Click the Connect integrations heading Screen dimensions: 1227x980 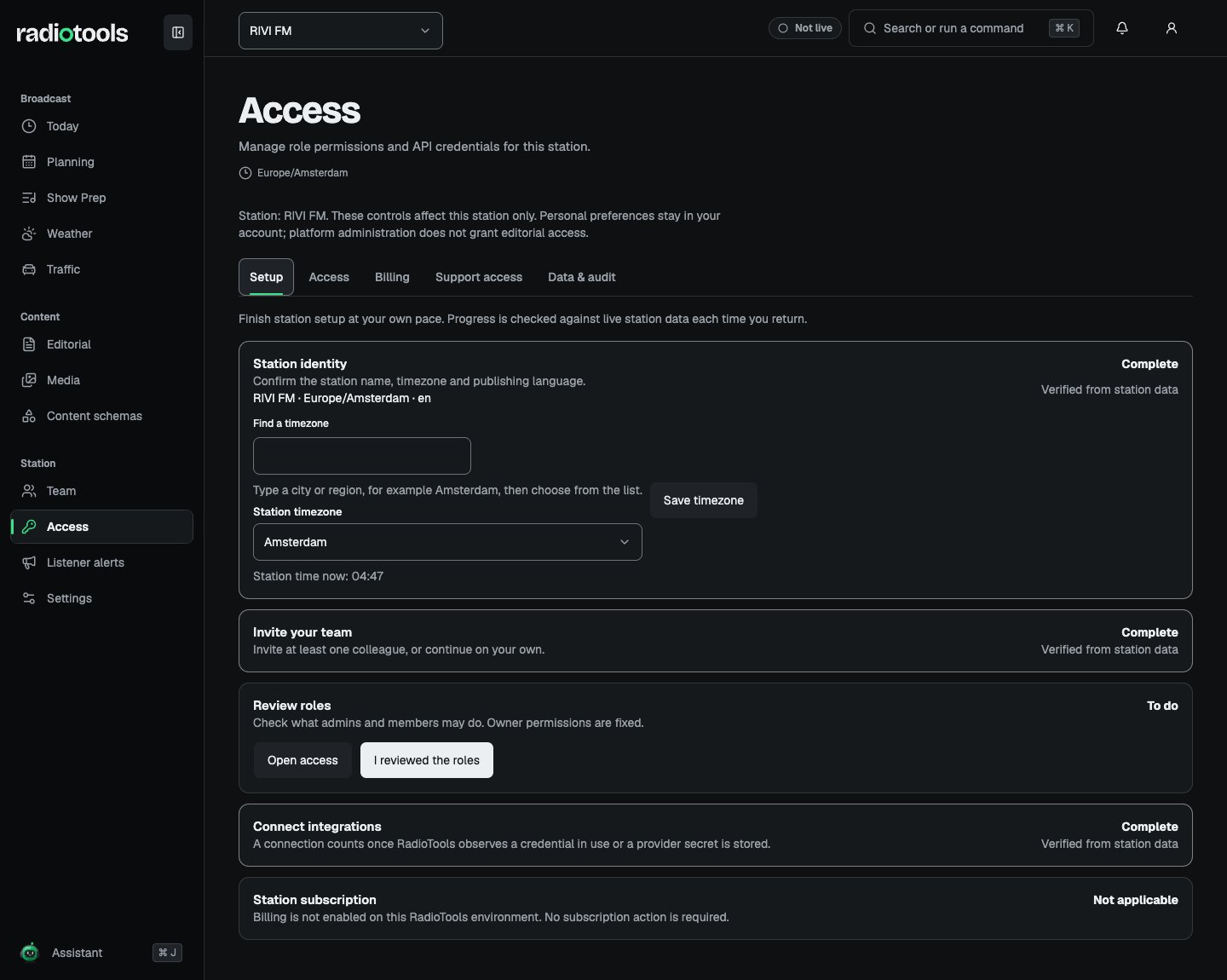pos(317,827)
